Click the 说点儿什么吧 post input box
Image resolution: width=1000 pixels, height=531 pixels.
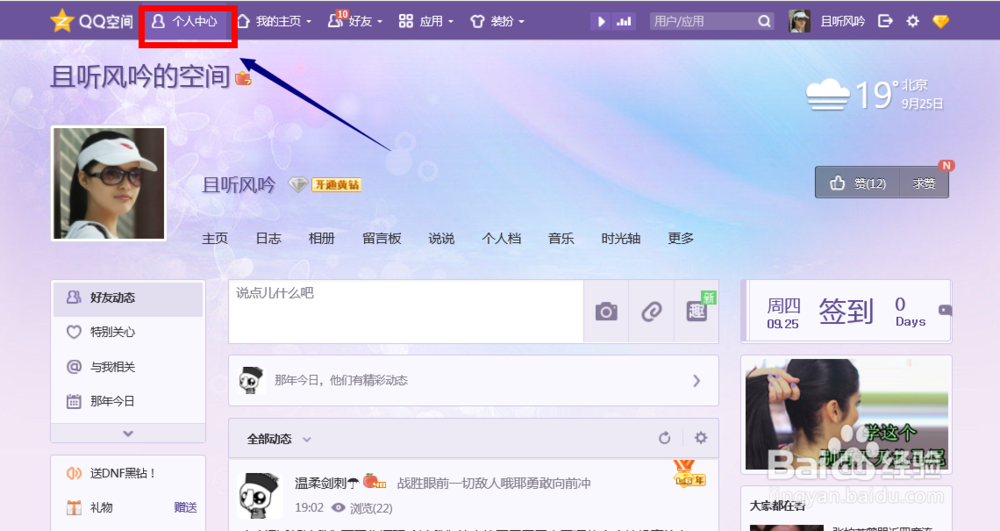click(406, 311)
